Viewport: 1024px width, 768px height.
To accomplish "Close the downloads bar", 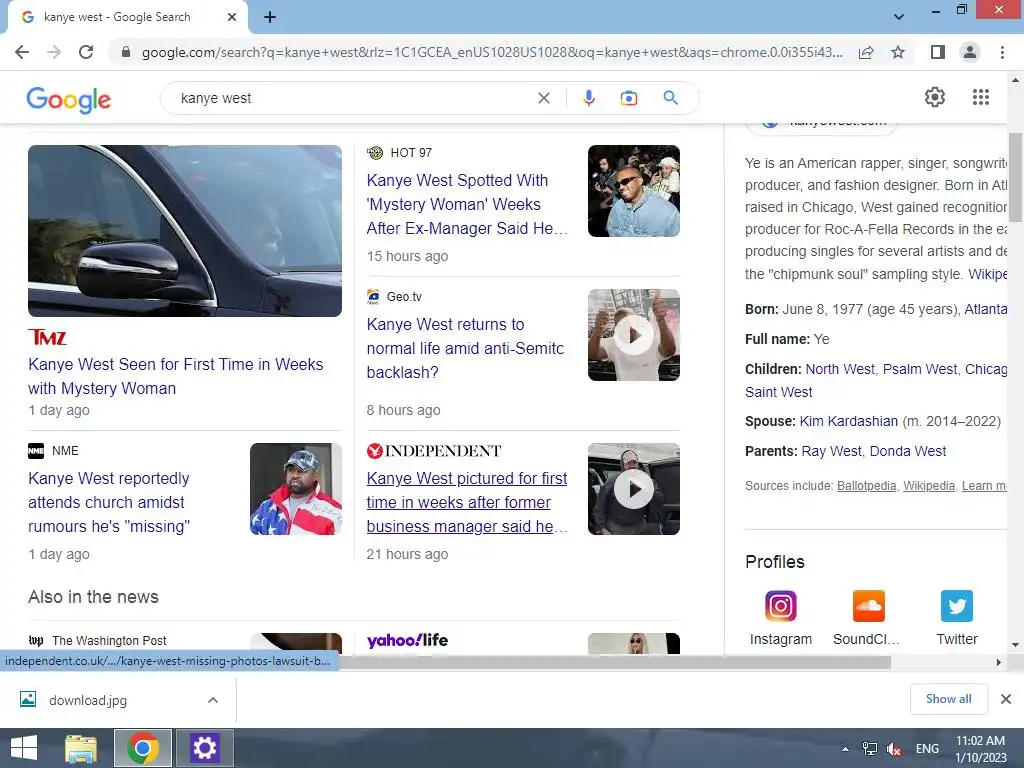I will tap(1006, 699).
